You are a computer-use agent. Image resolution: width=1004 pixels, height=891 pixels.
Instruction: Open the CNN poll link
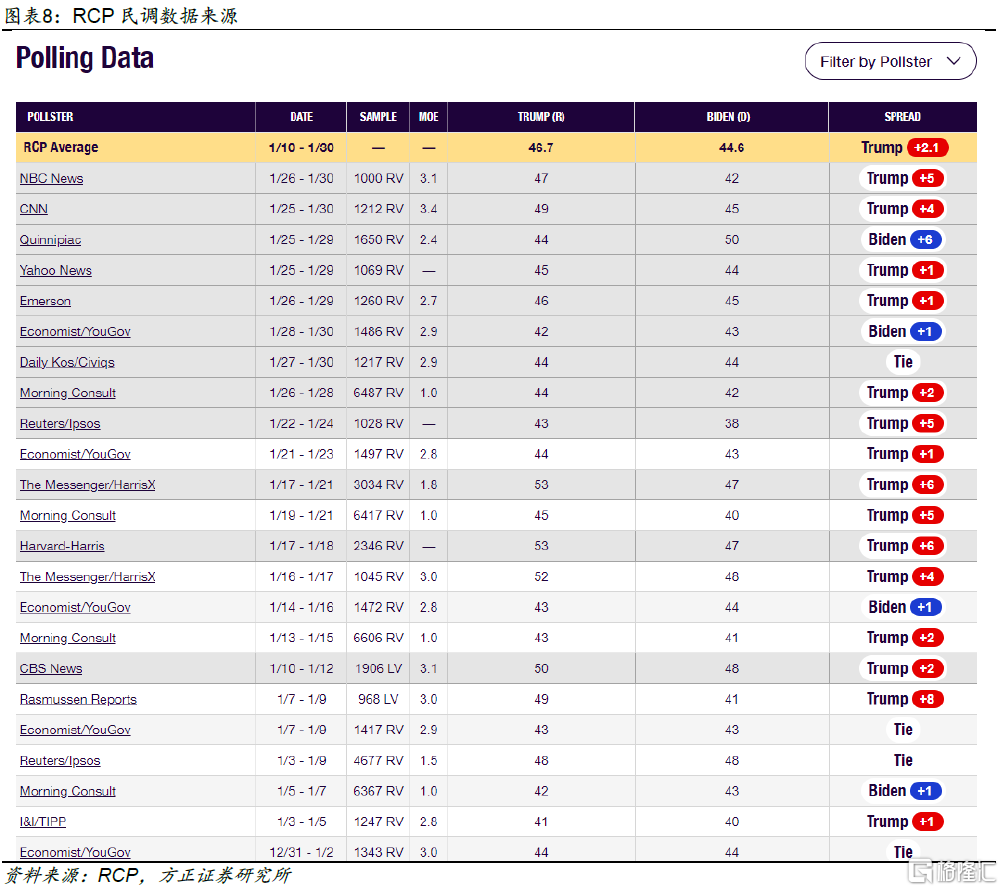33,209
